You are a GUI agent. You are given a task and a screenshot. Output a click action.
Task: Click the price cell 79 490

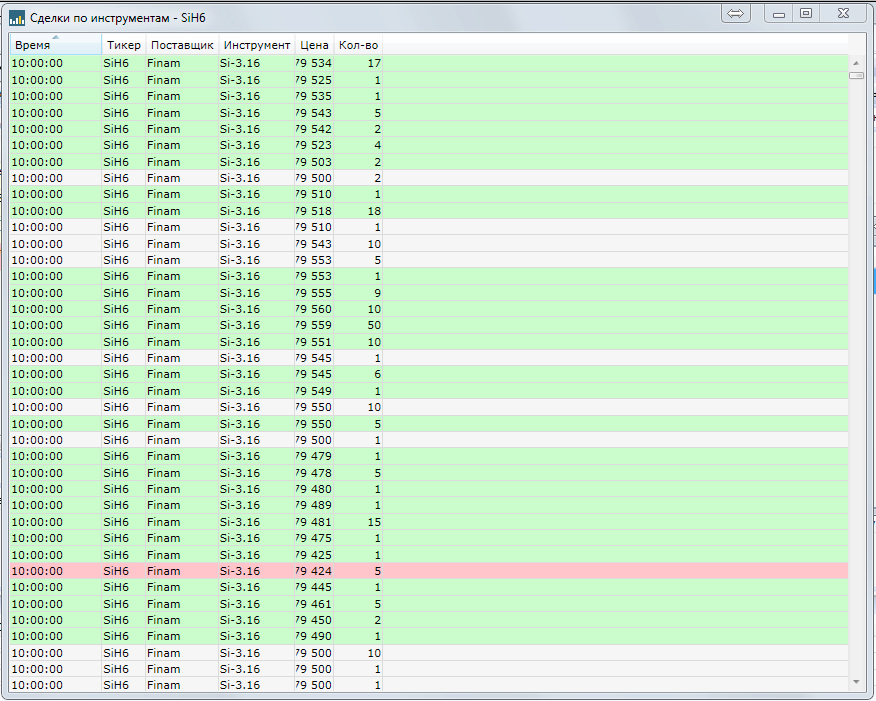[313, 636]
